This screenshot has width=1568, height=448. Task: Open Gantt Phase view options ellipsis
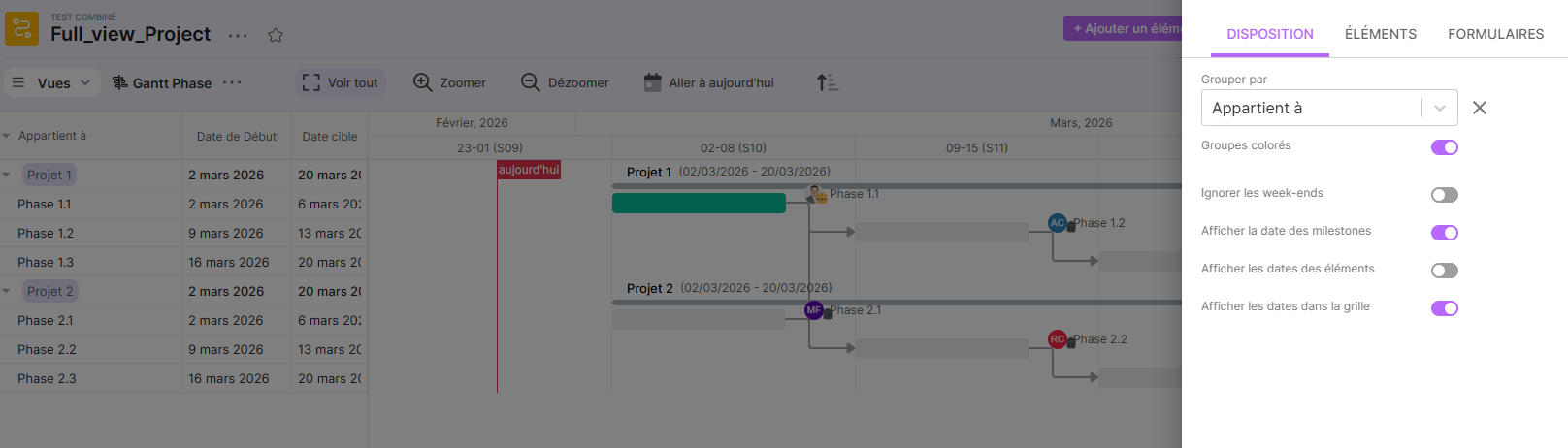pyautogui.click(x=232, y=82)
